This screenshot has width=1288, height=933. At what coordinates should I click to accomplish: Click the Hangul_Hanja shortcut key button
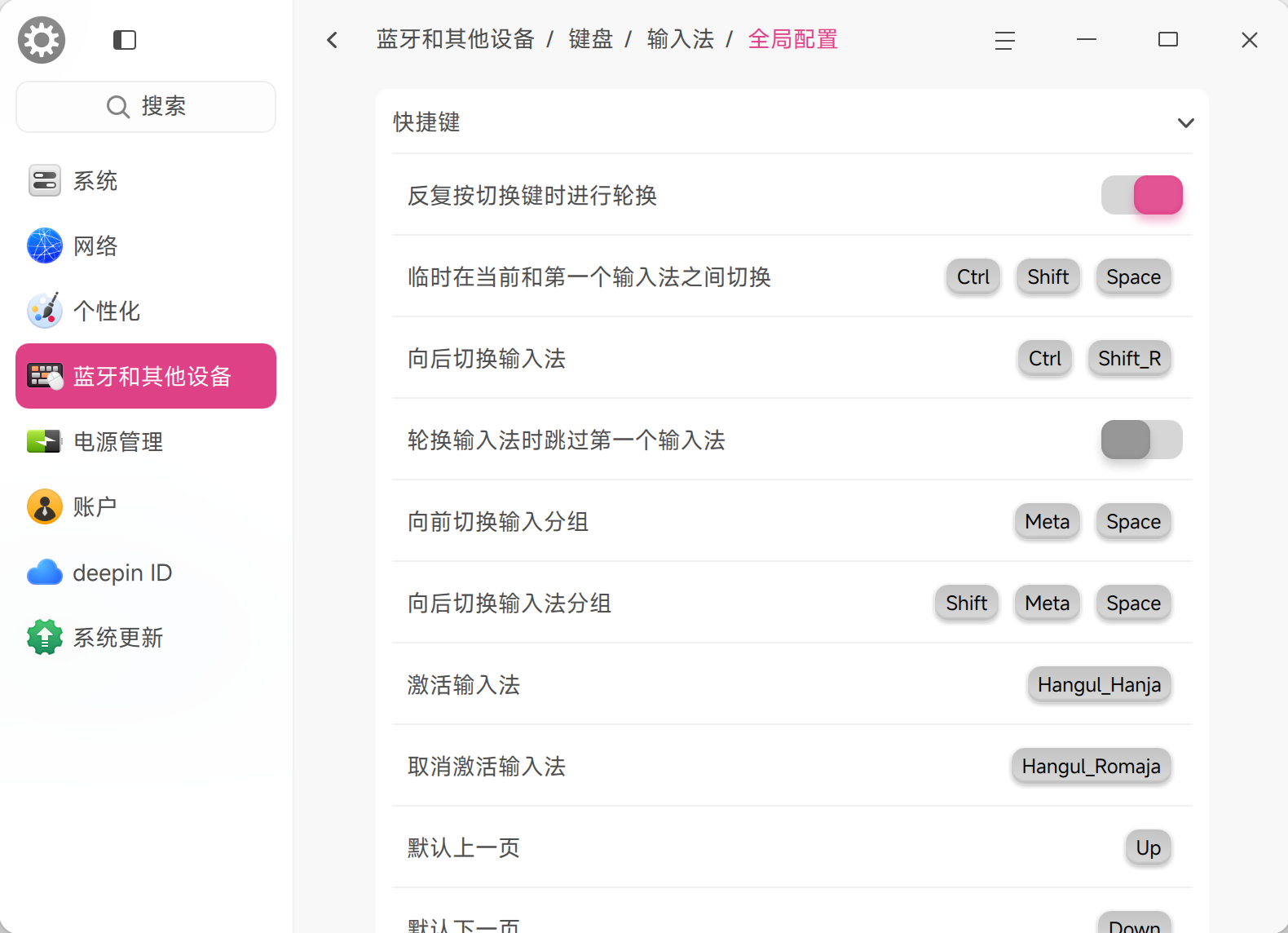tap(1099, 684)
